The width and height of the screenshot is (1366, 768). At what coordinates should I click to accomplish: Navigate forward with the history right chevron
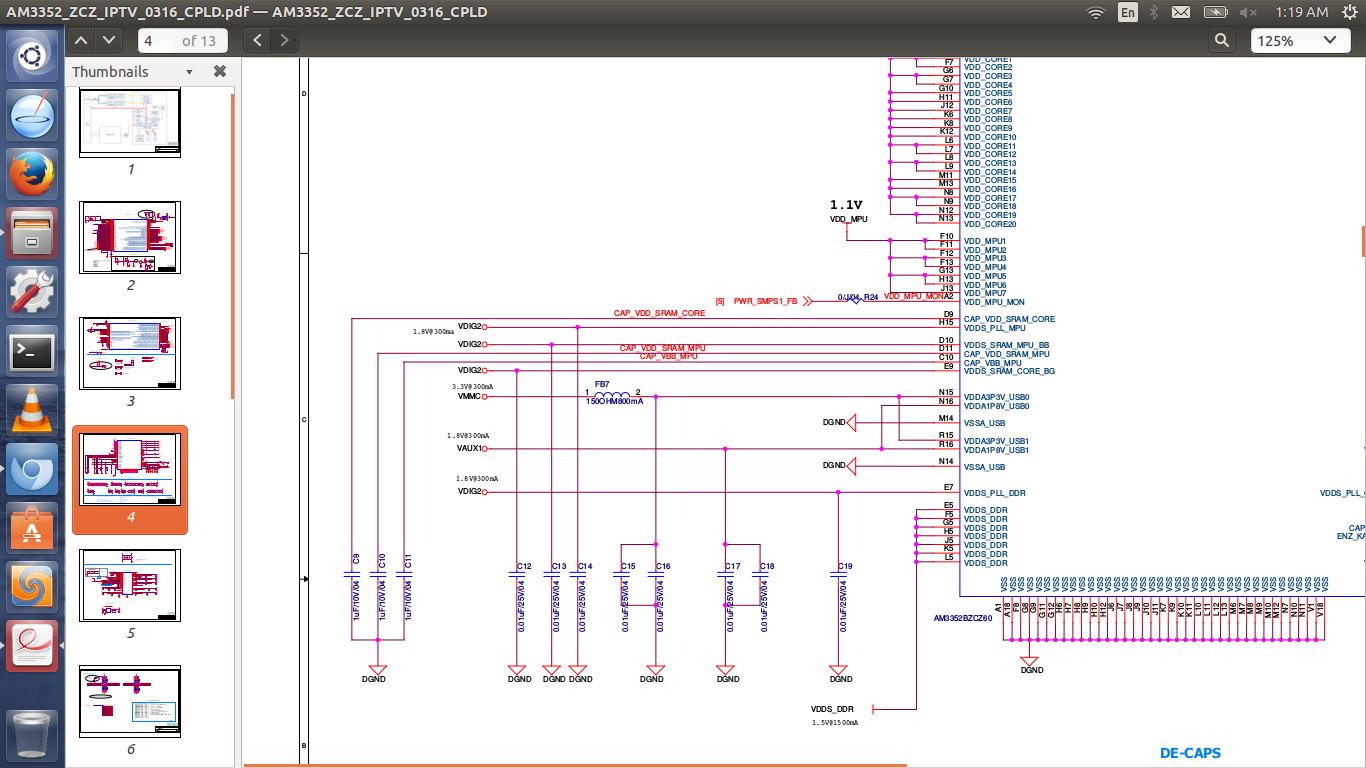tap(284, 40)
